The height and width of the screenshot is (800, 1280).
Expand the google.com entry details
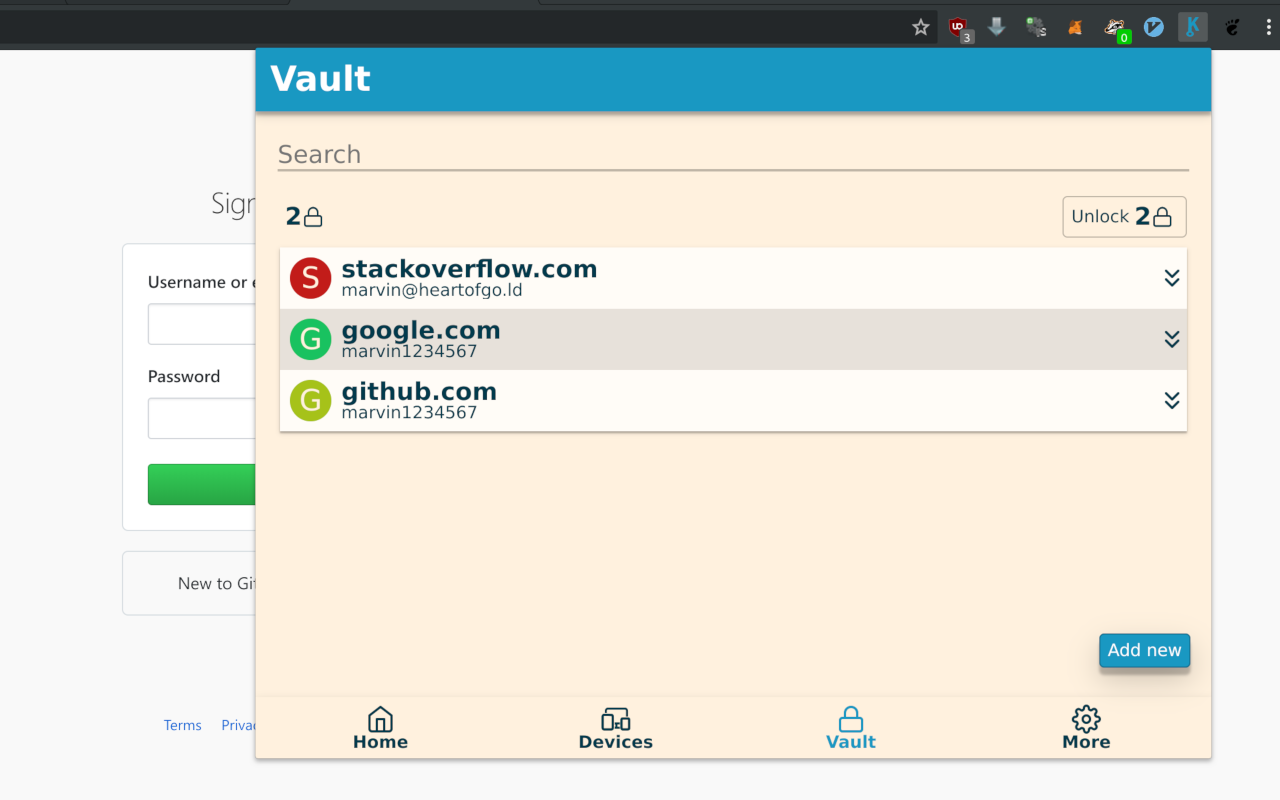[1171, 339]
